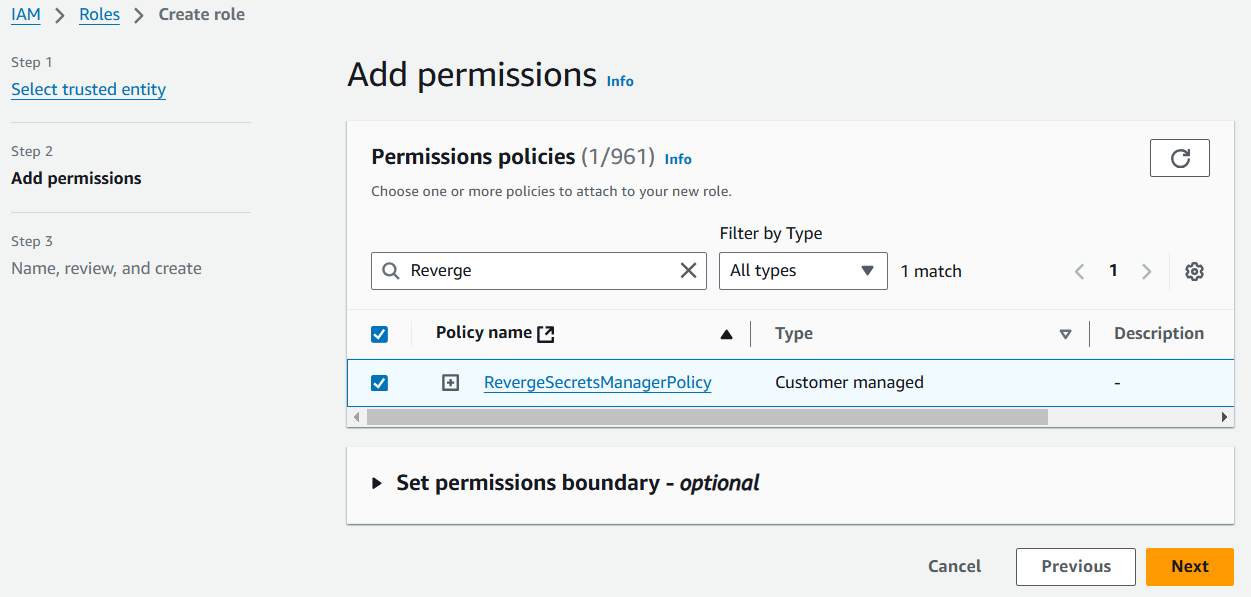The height and width of the screenshot is (597, 1251).
Task: Refresh the permissions policies list
Action: tap(1180, 158)
